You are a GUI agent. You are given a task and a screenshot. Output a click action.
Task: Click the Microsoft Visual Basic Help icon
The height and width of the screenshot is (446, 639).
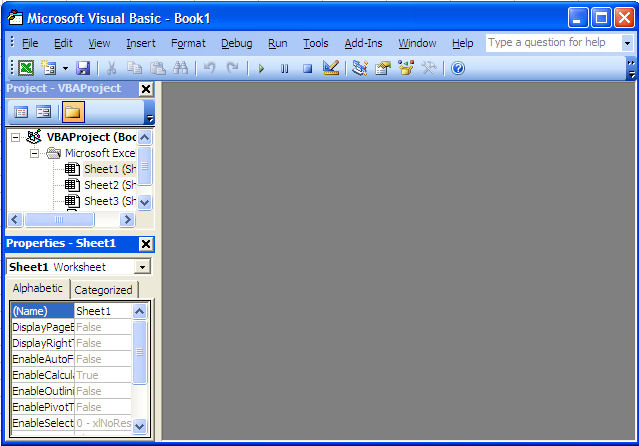458,68
